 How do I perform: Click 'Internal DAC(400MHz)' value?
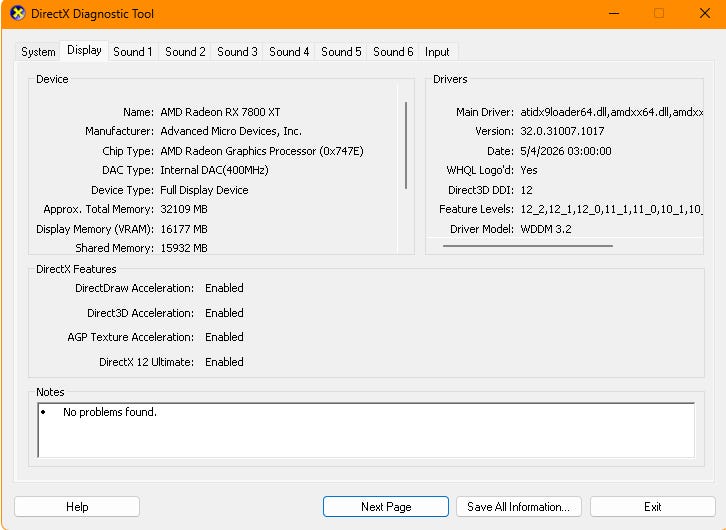[214, 170]
